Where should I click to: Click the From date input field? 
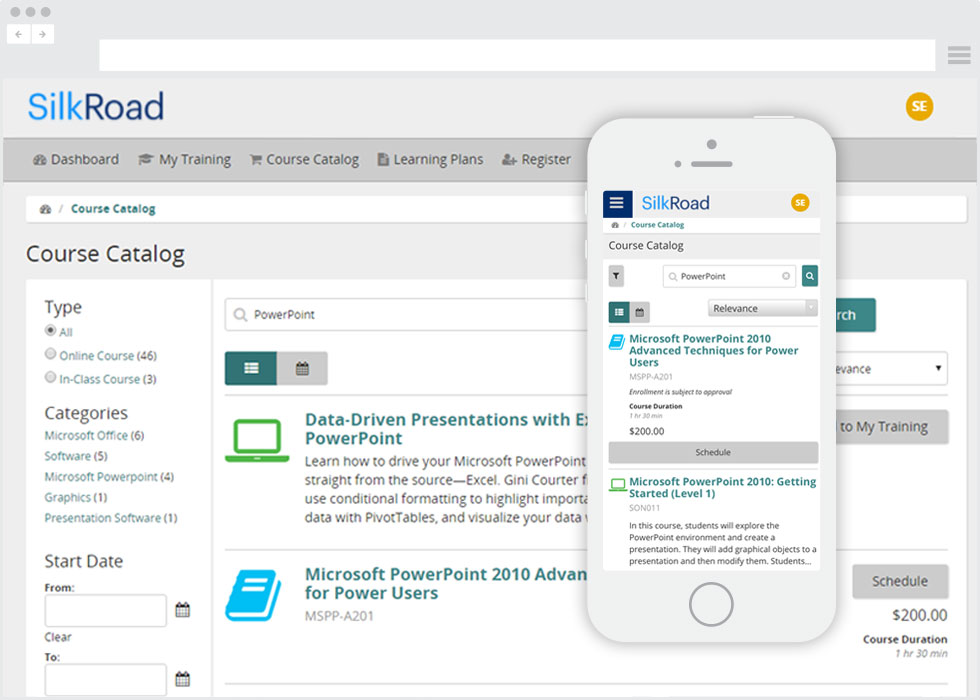click(106, 611)
